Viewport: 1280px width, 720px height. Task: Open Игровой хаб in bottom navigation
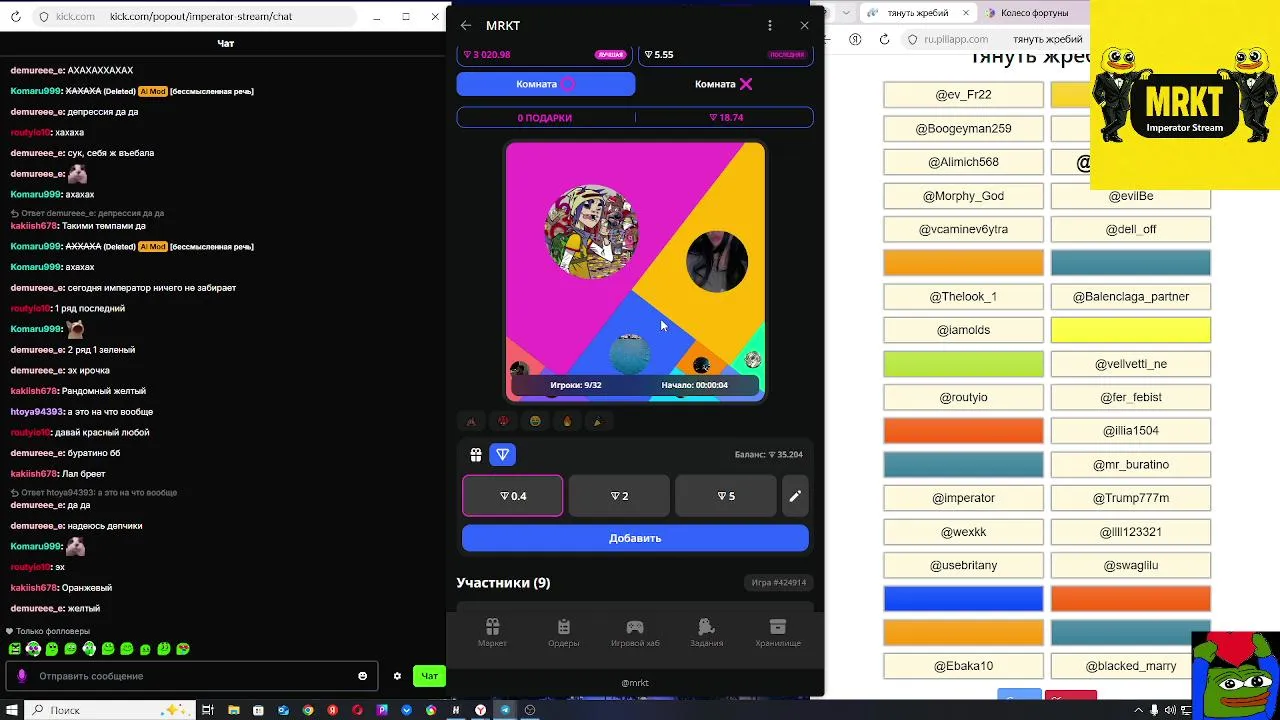[x=635, y=633]
